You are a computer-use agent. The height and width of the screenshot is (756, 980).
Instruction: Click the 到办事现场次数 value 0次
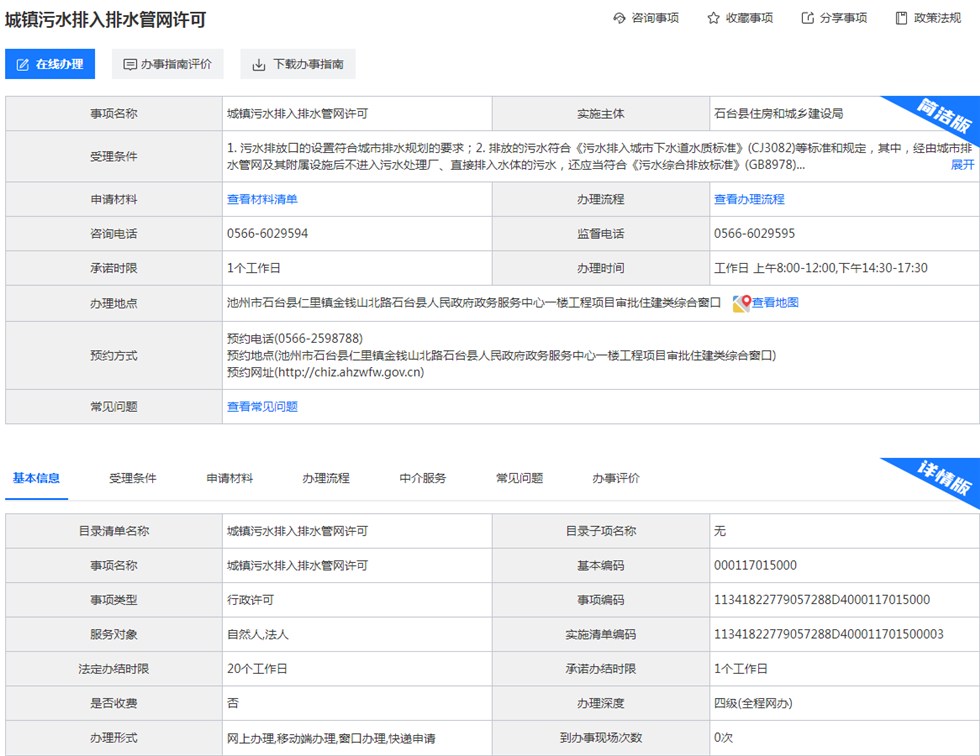723,738
